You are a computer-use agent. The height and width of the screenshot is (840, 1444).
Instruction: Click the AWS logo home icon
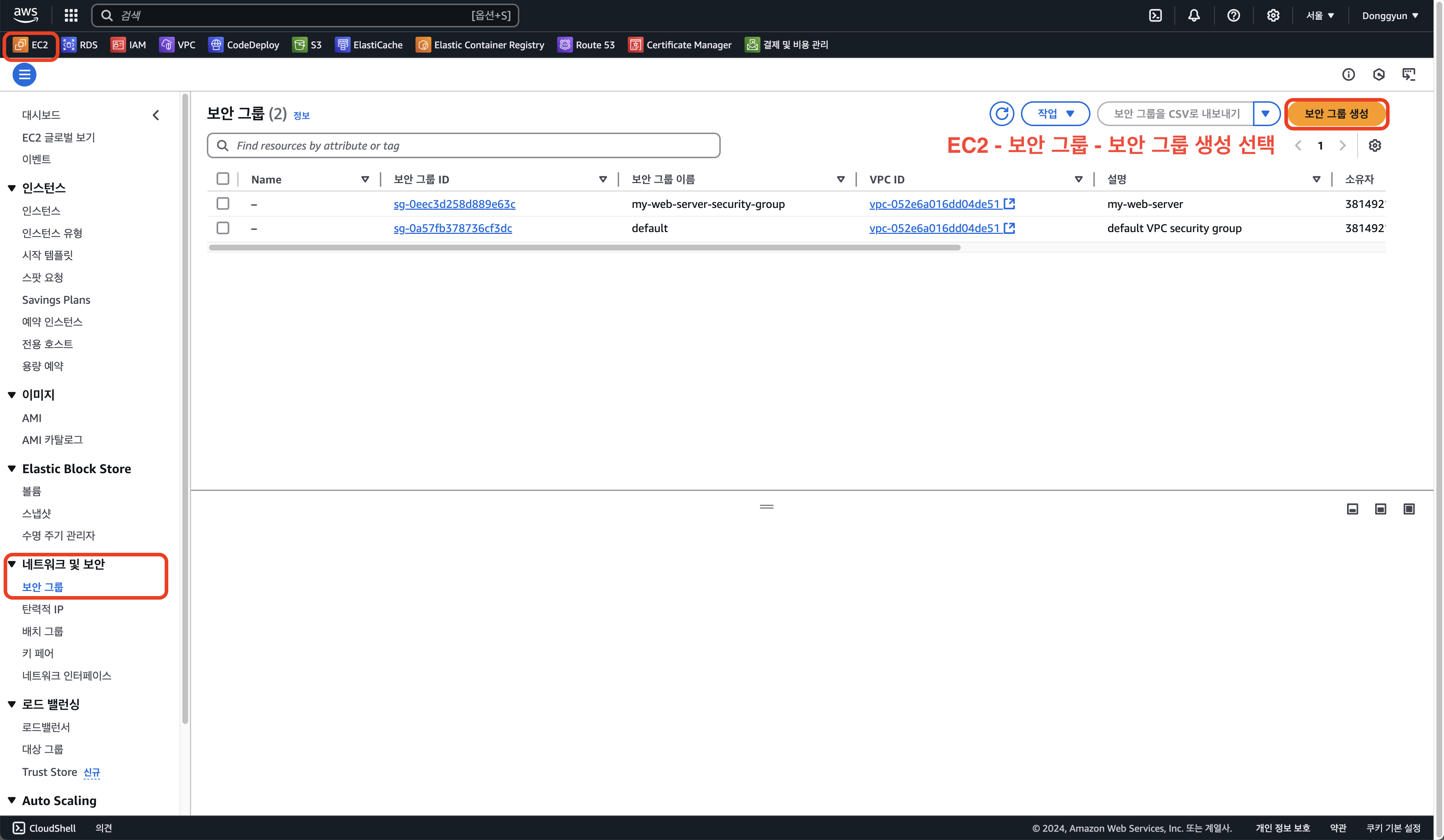click(x=26, y=15)
